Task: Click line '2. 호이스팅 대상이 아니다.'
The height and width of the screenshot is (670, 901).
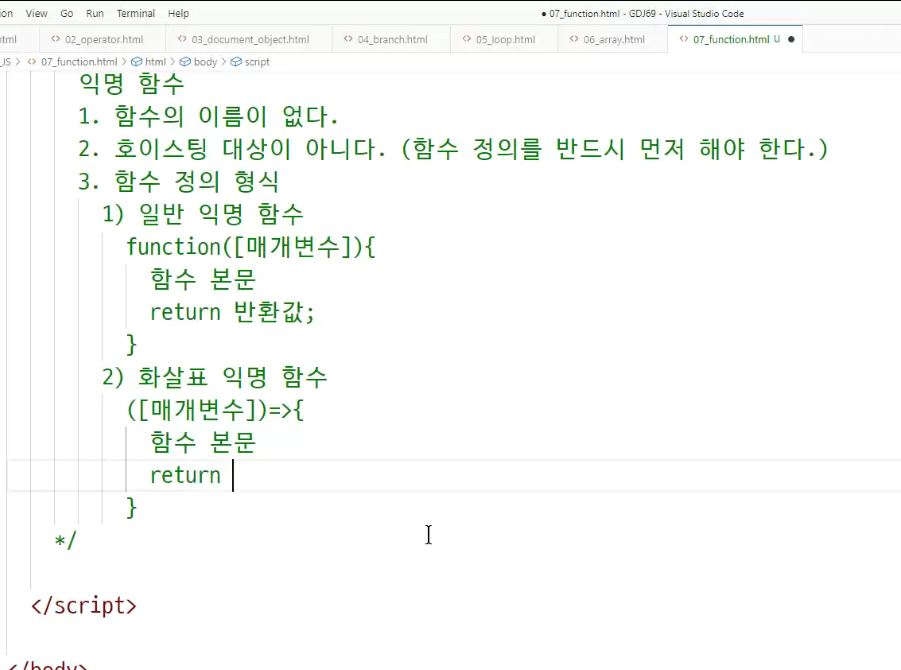Action: pyautogui.click(x=232, y=149)
